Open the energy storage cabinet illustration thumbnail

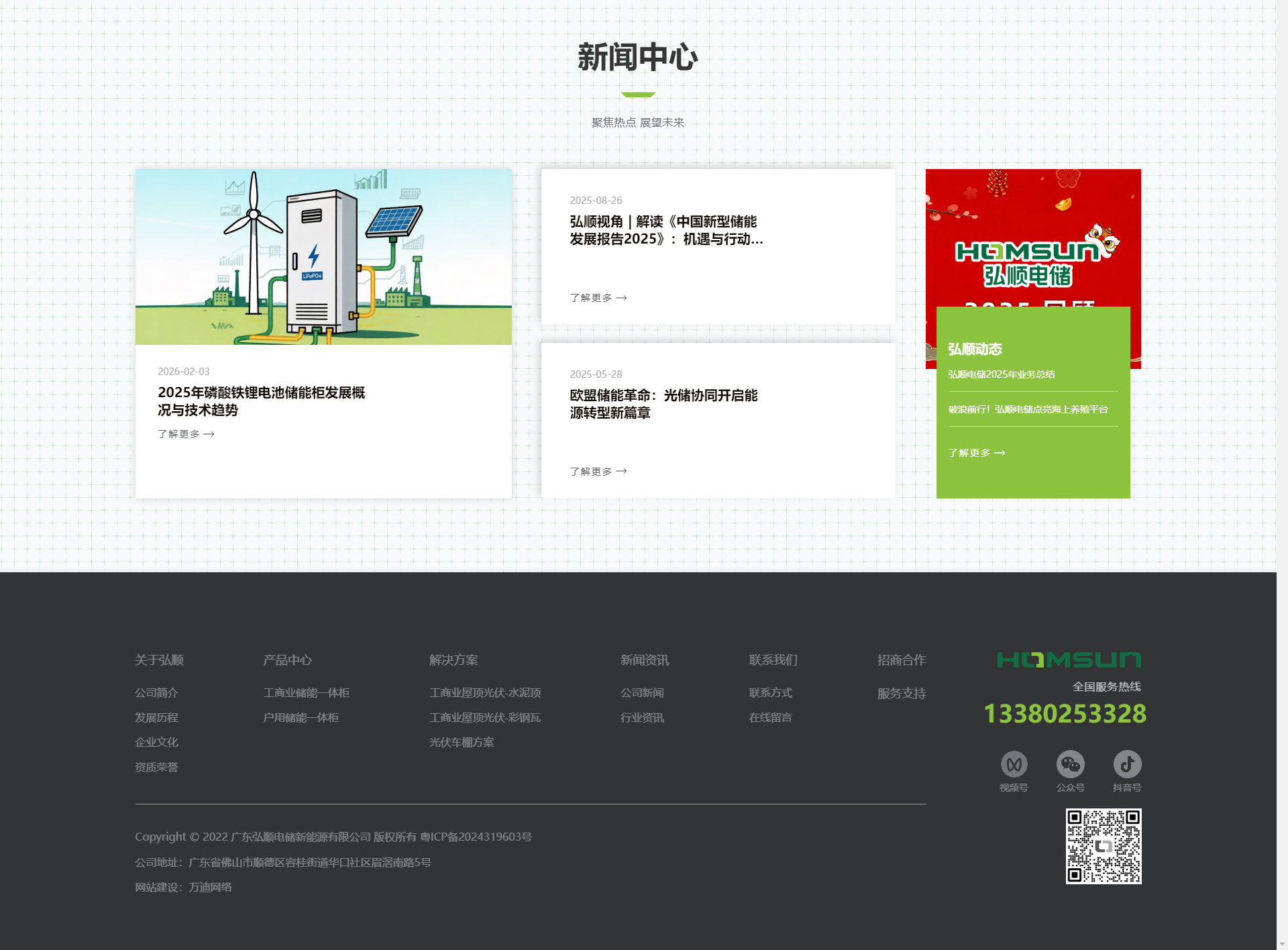tap(323, 257)
